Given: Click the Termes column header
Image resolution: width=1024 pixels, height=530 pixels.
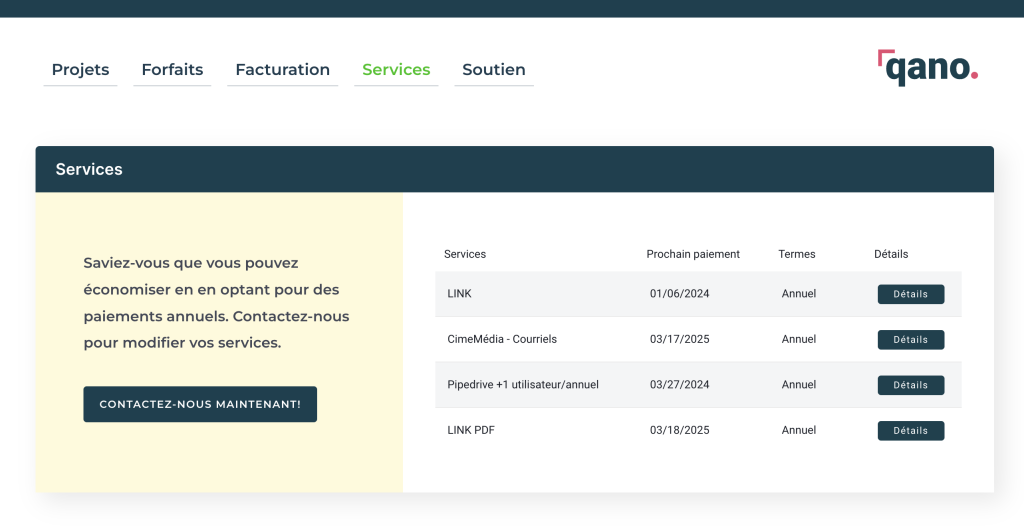Looking at the screenshot, I should click(797, 254).
